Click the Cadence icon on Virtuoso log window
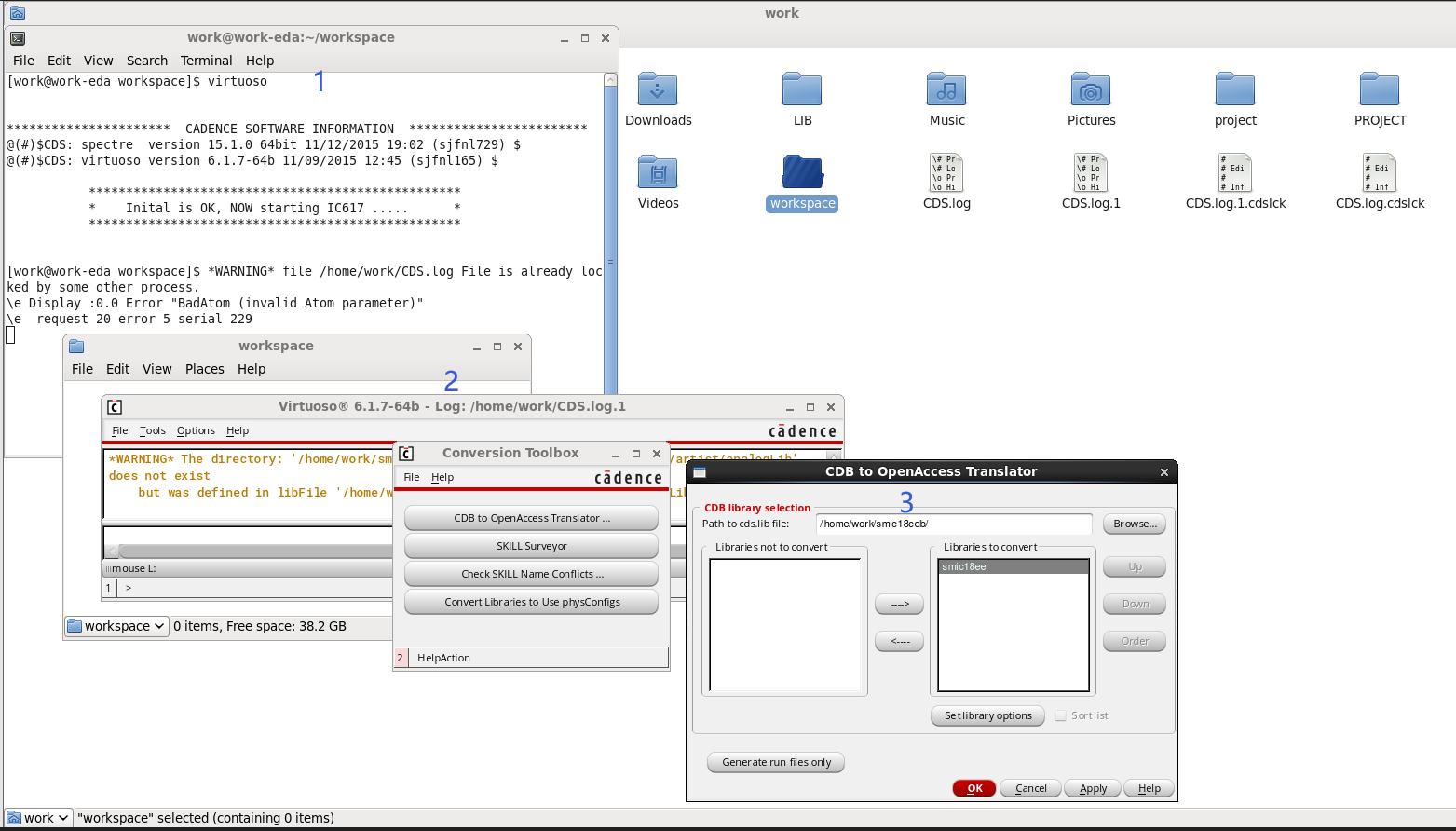 click(x=114, y=406)
